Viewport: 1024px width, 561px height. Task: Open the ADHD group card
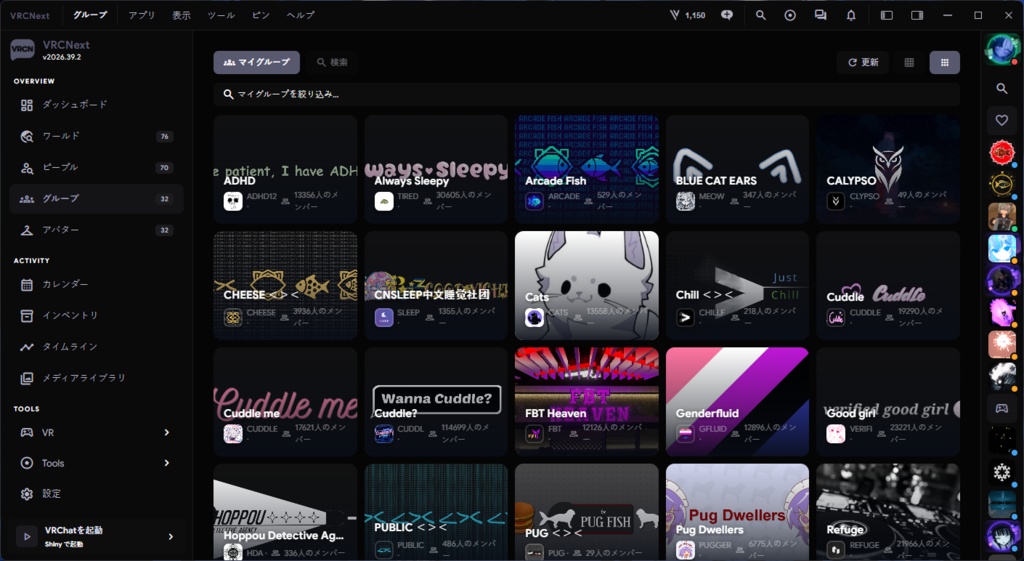pos(285,170)
